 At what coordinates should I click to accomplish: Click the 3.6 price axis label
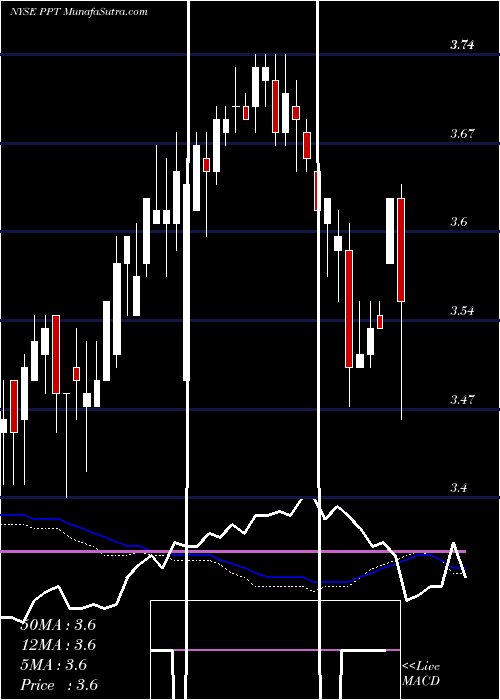tap(460, 221)
